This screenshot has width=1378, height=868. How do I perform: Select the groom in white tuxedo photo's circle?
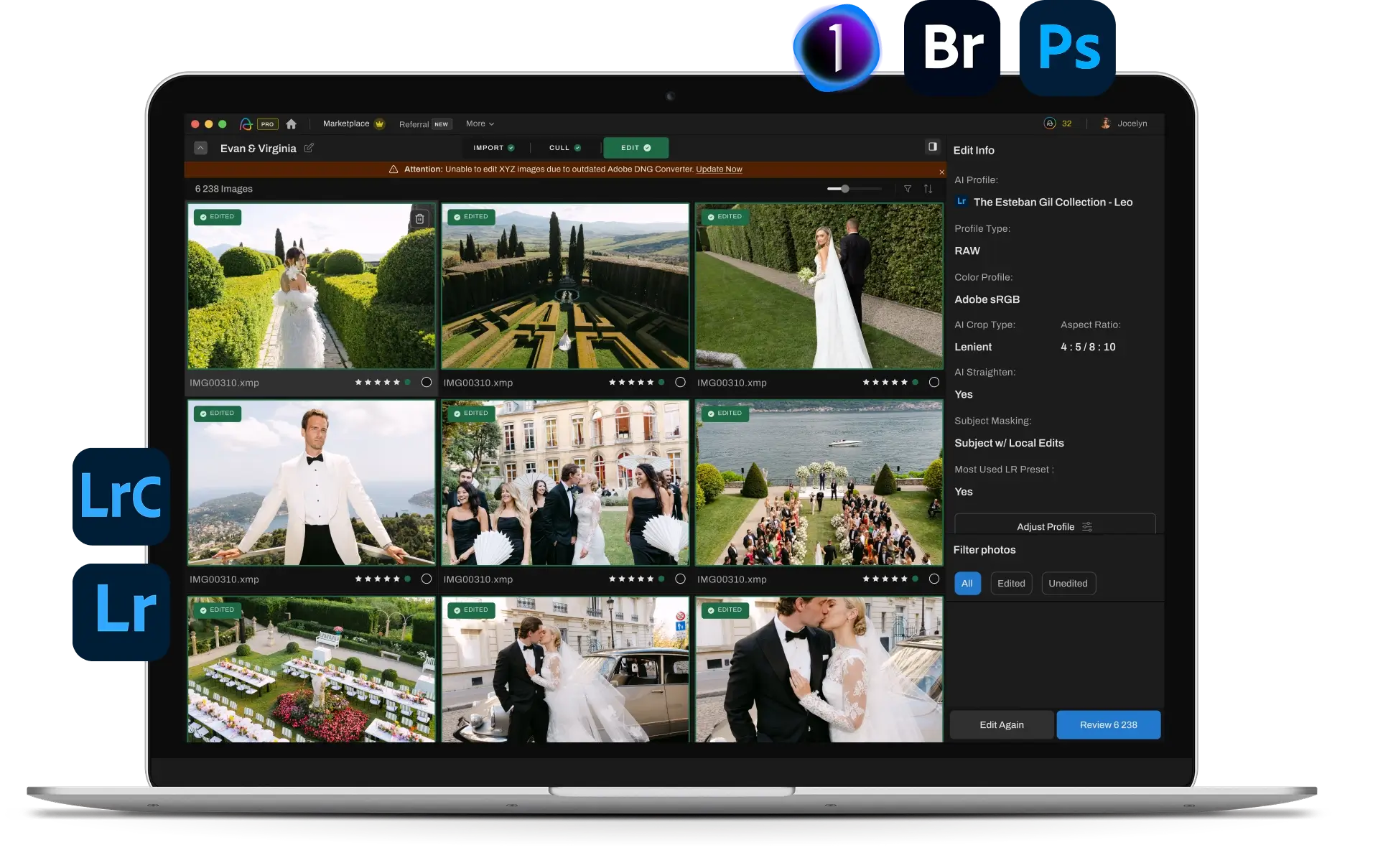pos(427,579)
